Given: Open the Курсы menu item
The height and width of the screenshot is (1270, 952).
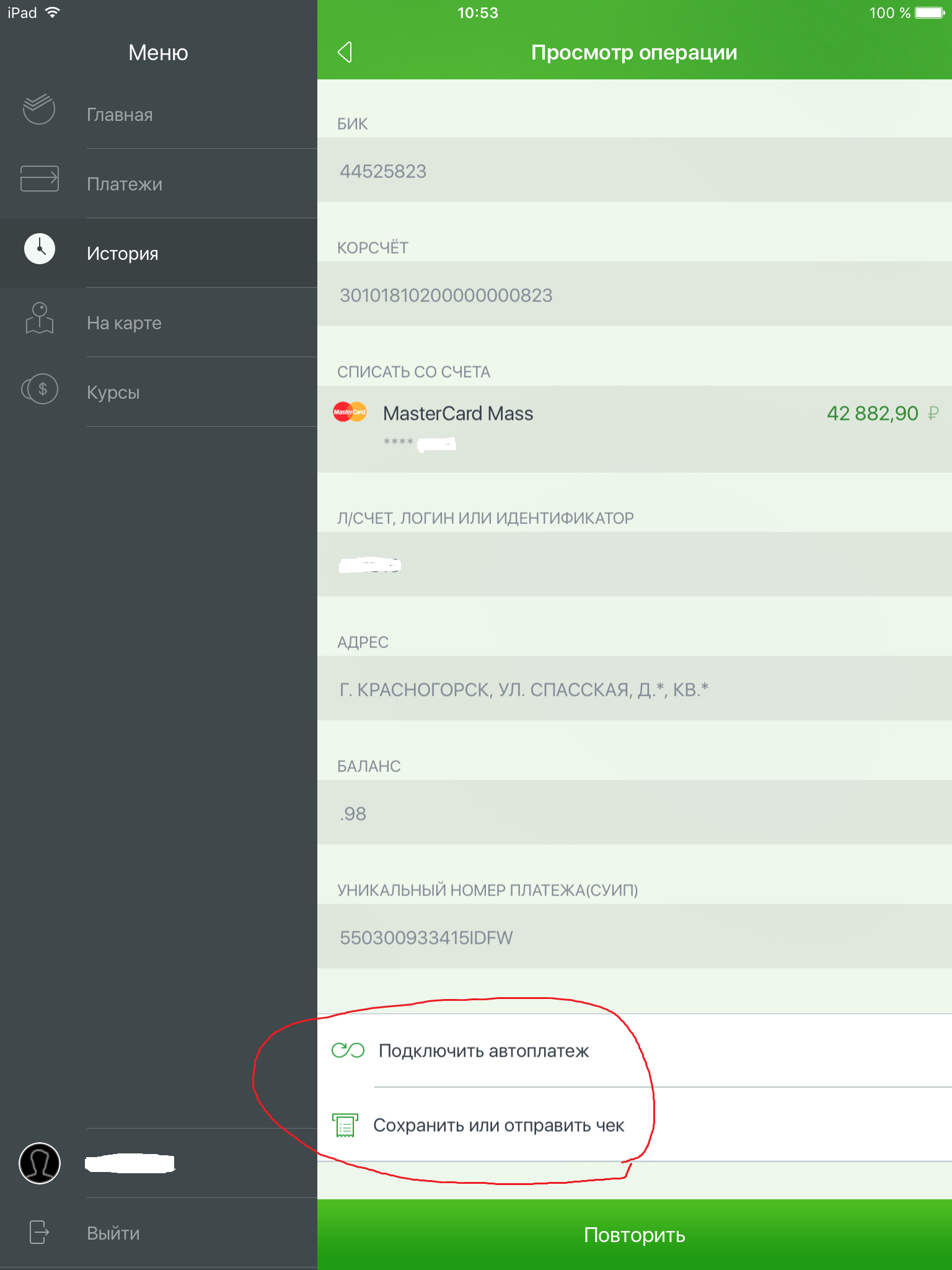Looking at the screenshot, I should (159, 392).
